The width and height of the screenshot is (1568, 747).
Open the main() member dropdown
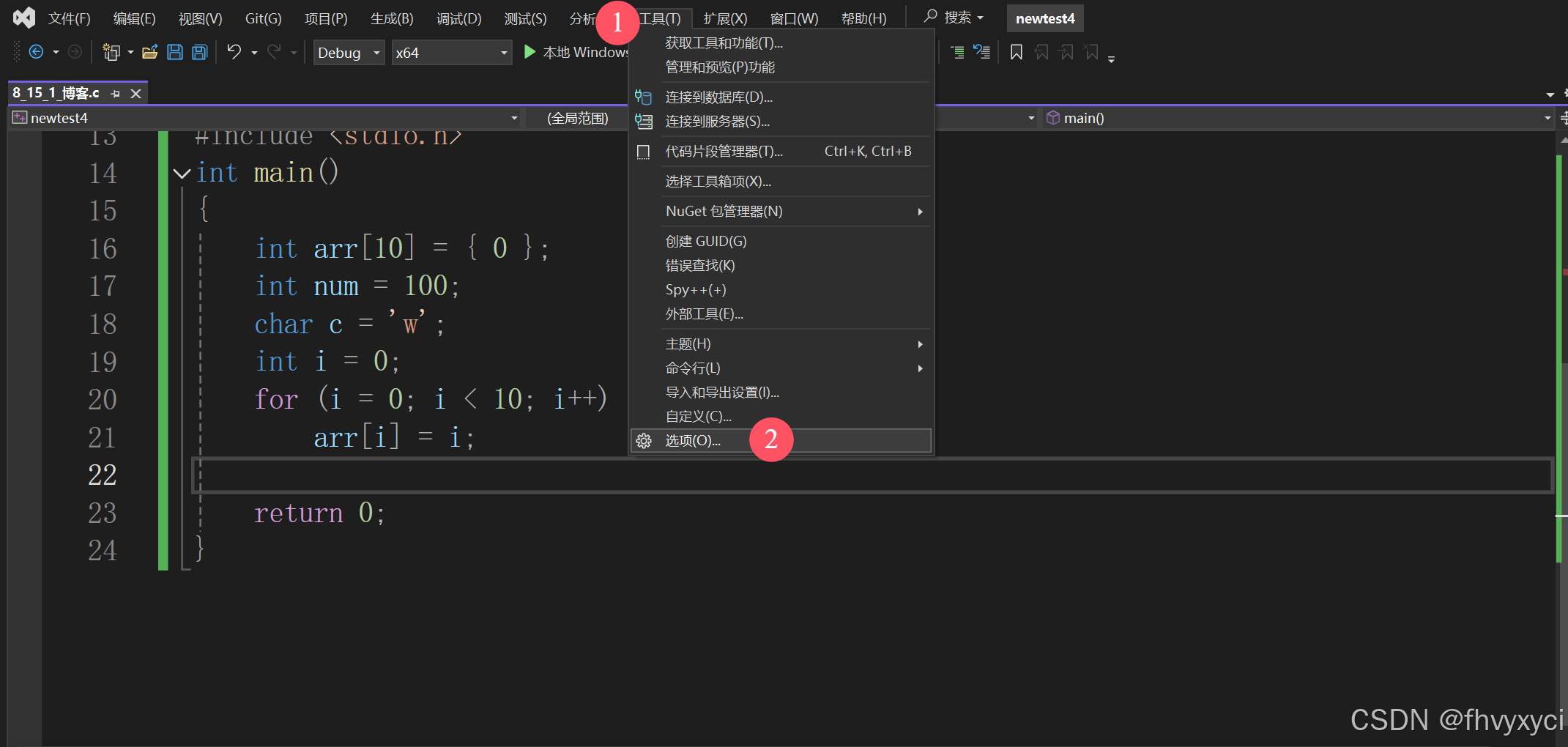coord(1547,118)
